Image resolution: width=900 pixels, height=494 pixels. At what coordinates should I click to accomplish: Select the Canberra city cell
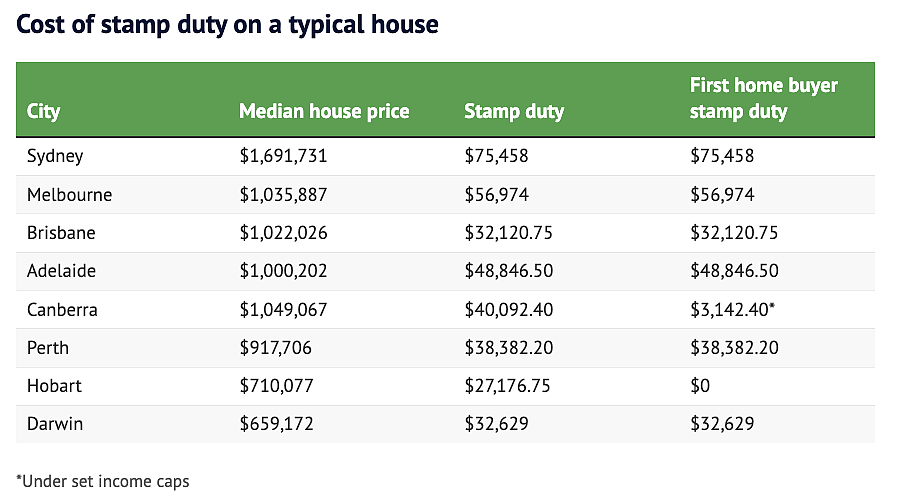pyautogui.click(x=62, y=310)
